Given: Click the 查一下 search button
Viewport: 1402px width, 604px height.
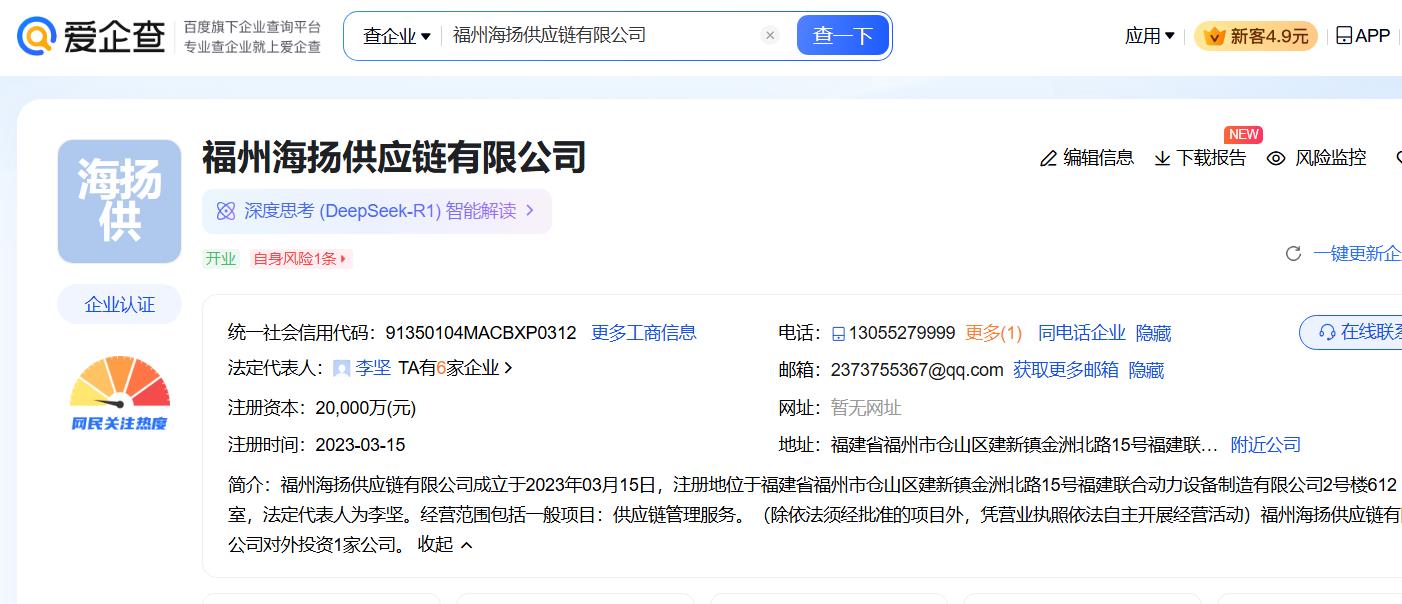Looking at the screenshot, I should coord(842,36).
